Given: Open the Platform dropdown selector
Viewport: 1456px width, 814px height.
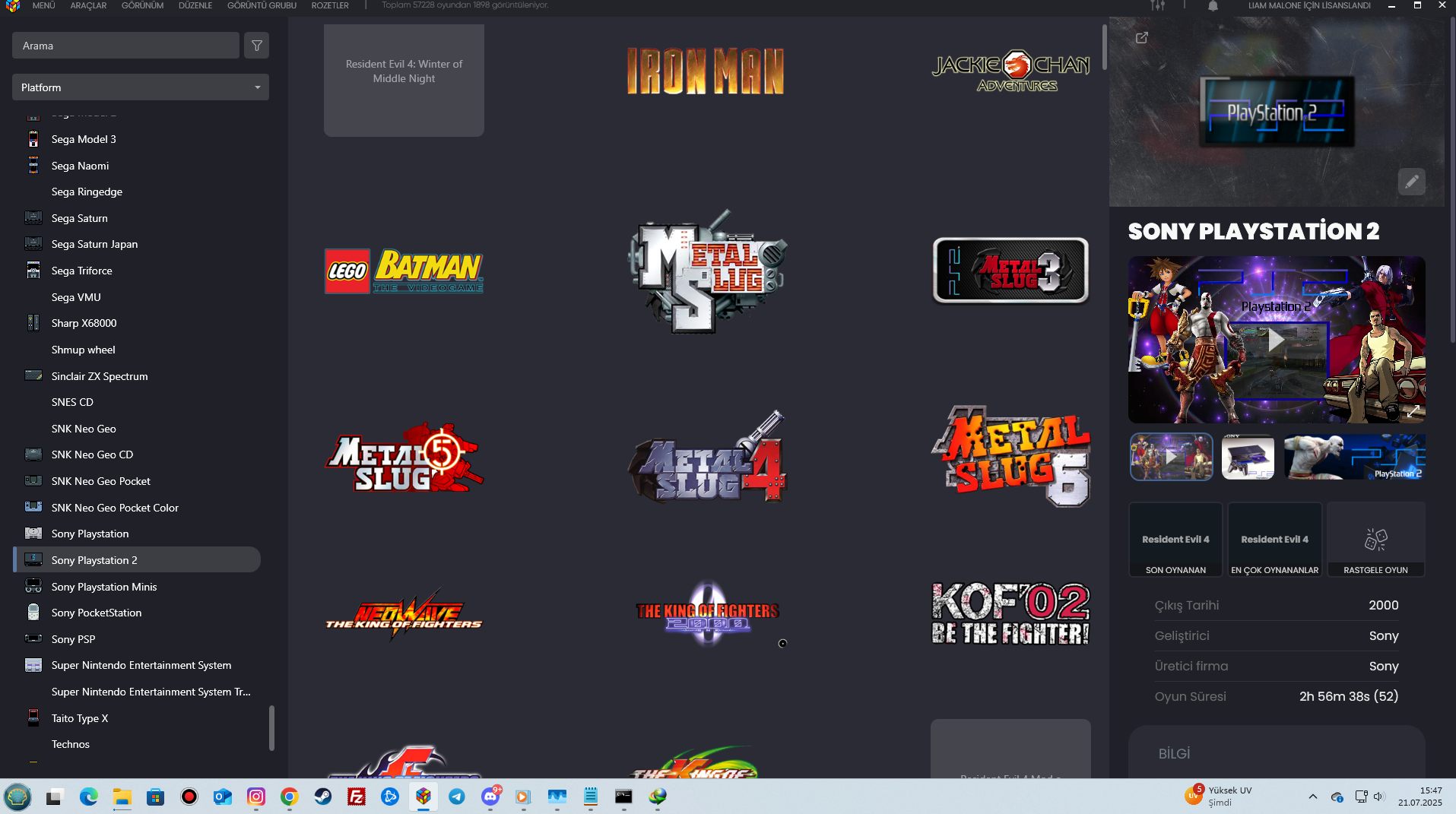Looking at the screenshot, I should point(141,87).
